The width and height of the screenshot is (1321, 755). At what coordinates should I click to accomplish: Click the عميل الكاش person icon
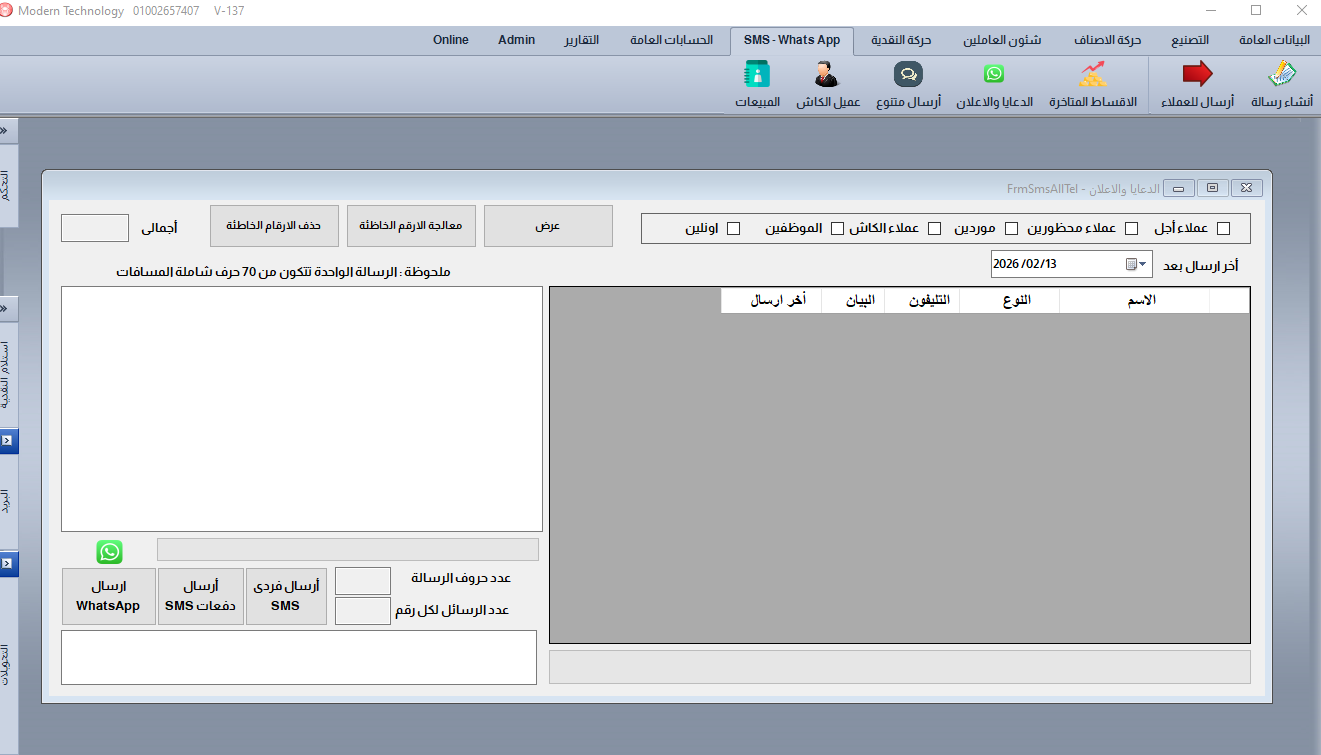[827, 75]
